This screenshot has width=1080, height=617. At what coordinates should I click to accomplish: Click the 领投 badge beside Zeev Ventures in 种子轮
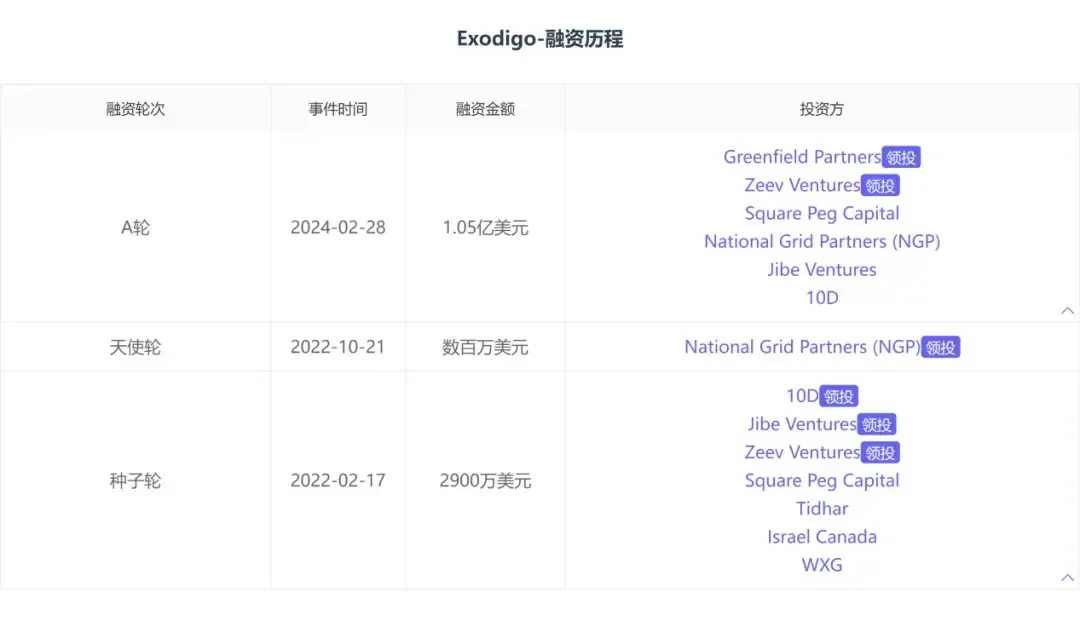tap(880, 453)
